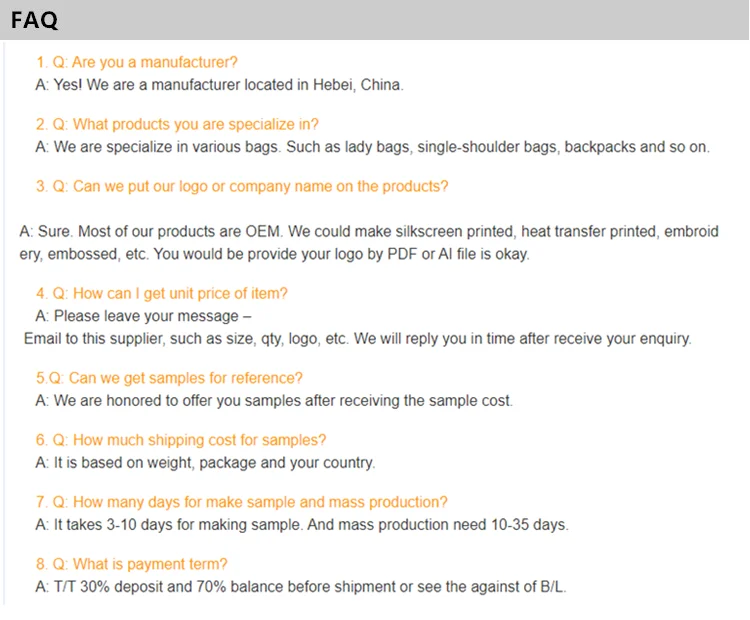This screenshot has width=750, height=620.
Task: Click the answer stating 3-10 days for sample
Action: click(301, 525)
